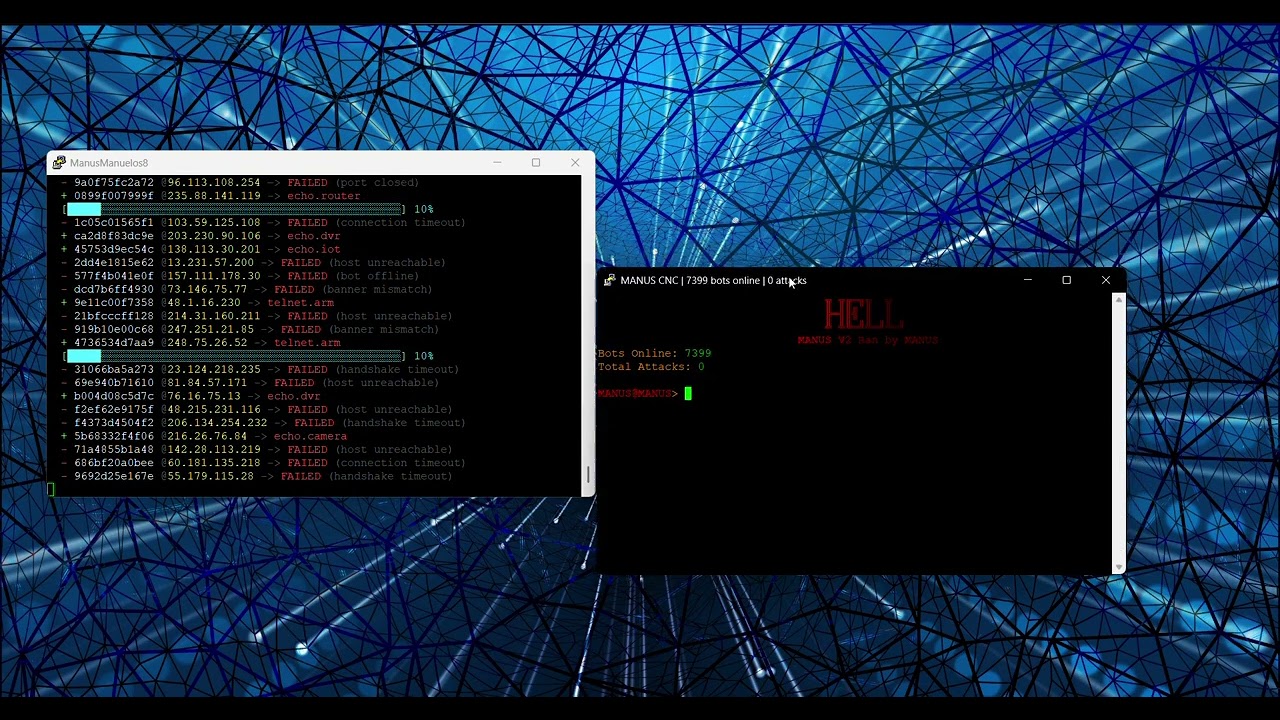This screenshot has width=1280, height=720.
Task: Click the scroll-down arrow in MANUS CNC window
Action: (1119, 567)
